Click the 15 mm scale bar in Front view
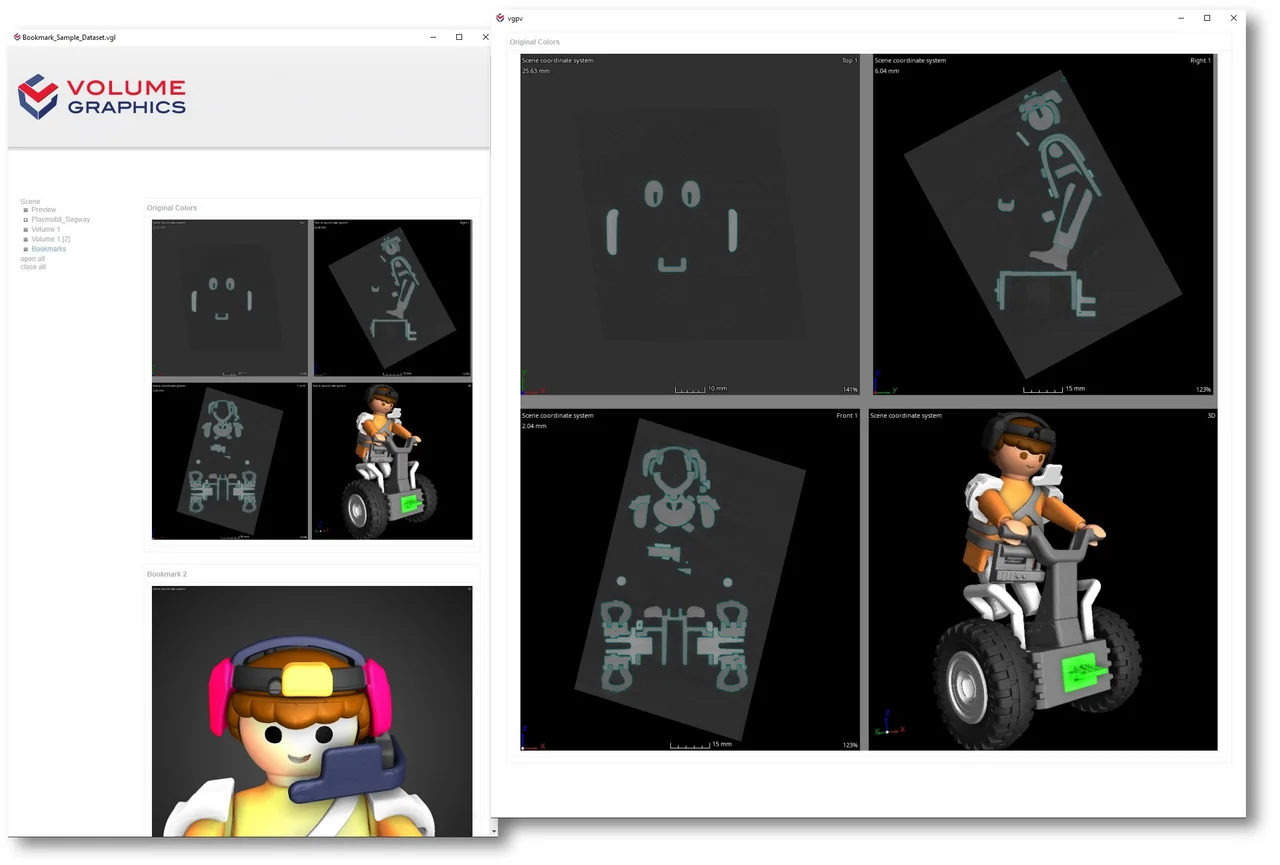 pos(700,744)
